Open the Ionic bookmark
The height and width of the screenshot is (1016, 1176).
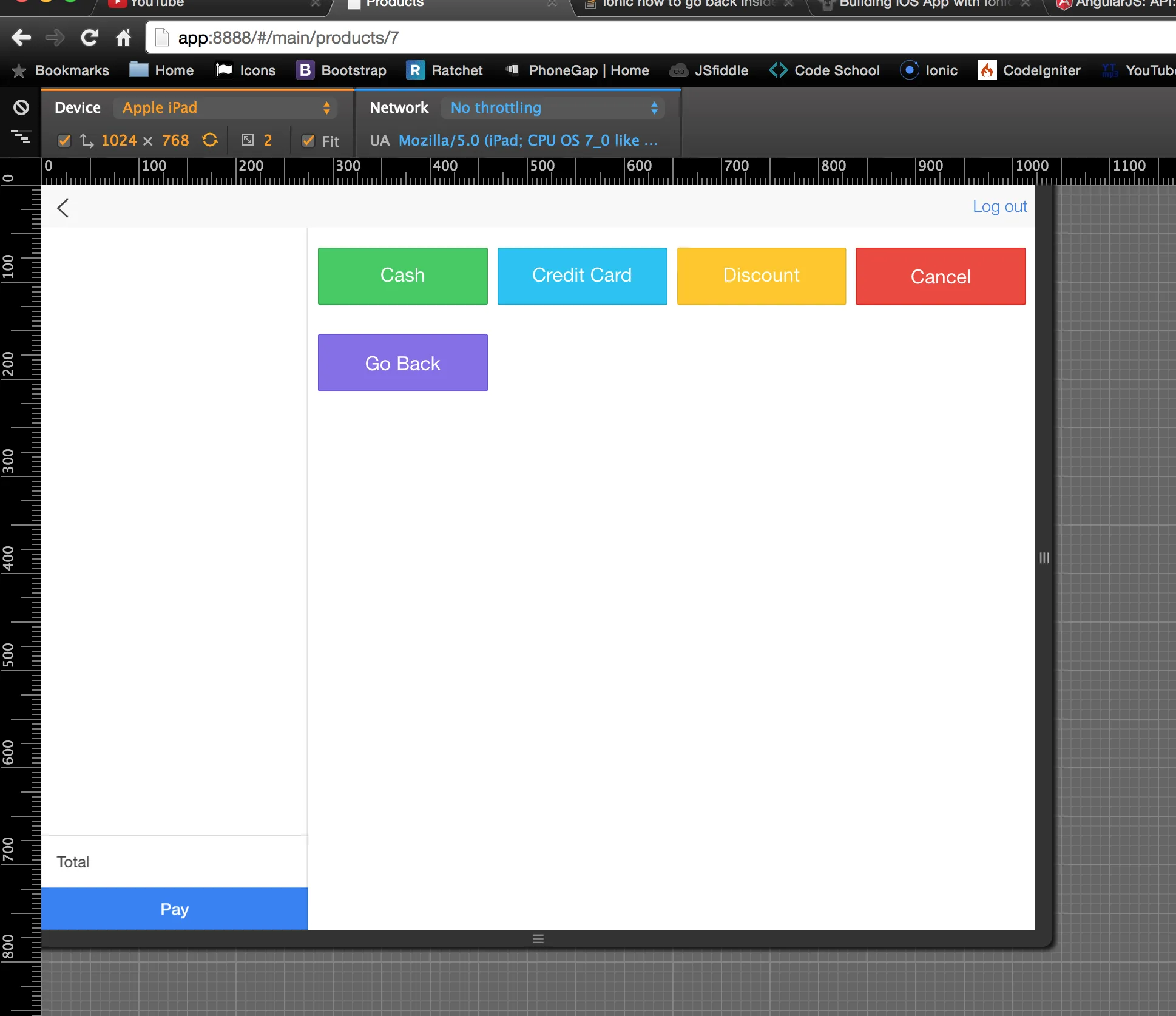coord(929,70)
